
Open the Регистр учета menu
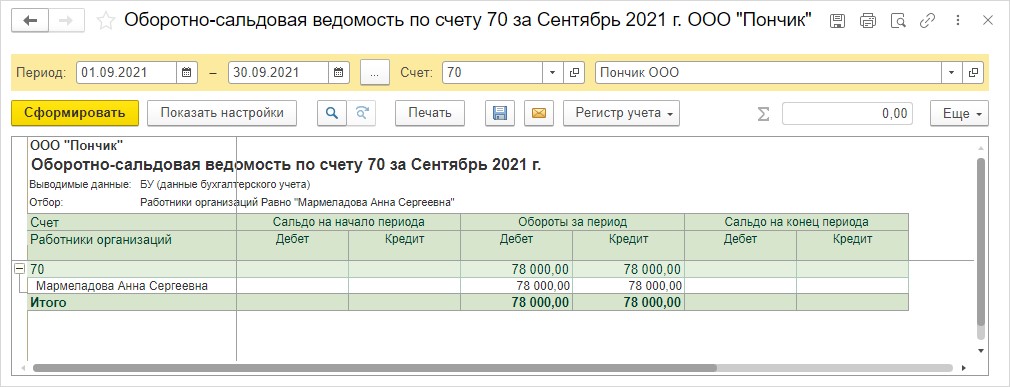pos(621,113)
